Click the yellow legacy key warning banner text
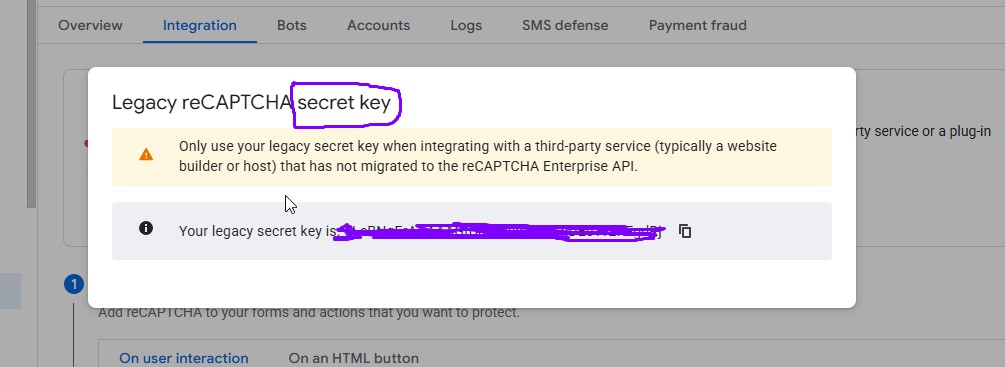 click(x=478, y=156)
